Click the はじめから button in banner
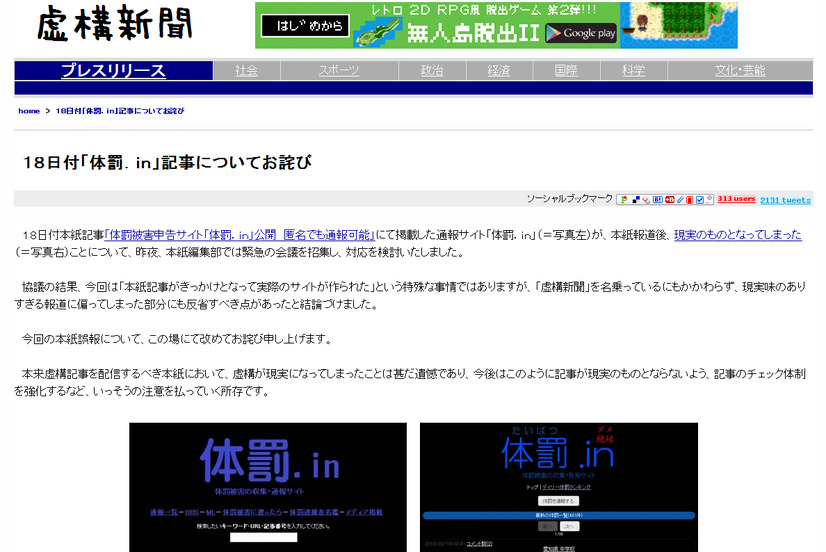The height and width of the screenshot is (552, 826). (x=306, y=26)
